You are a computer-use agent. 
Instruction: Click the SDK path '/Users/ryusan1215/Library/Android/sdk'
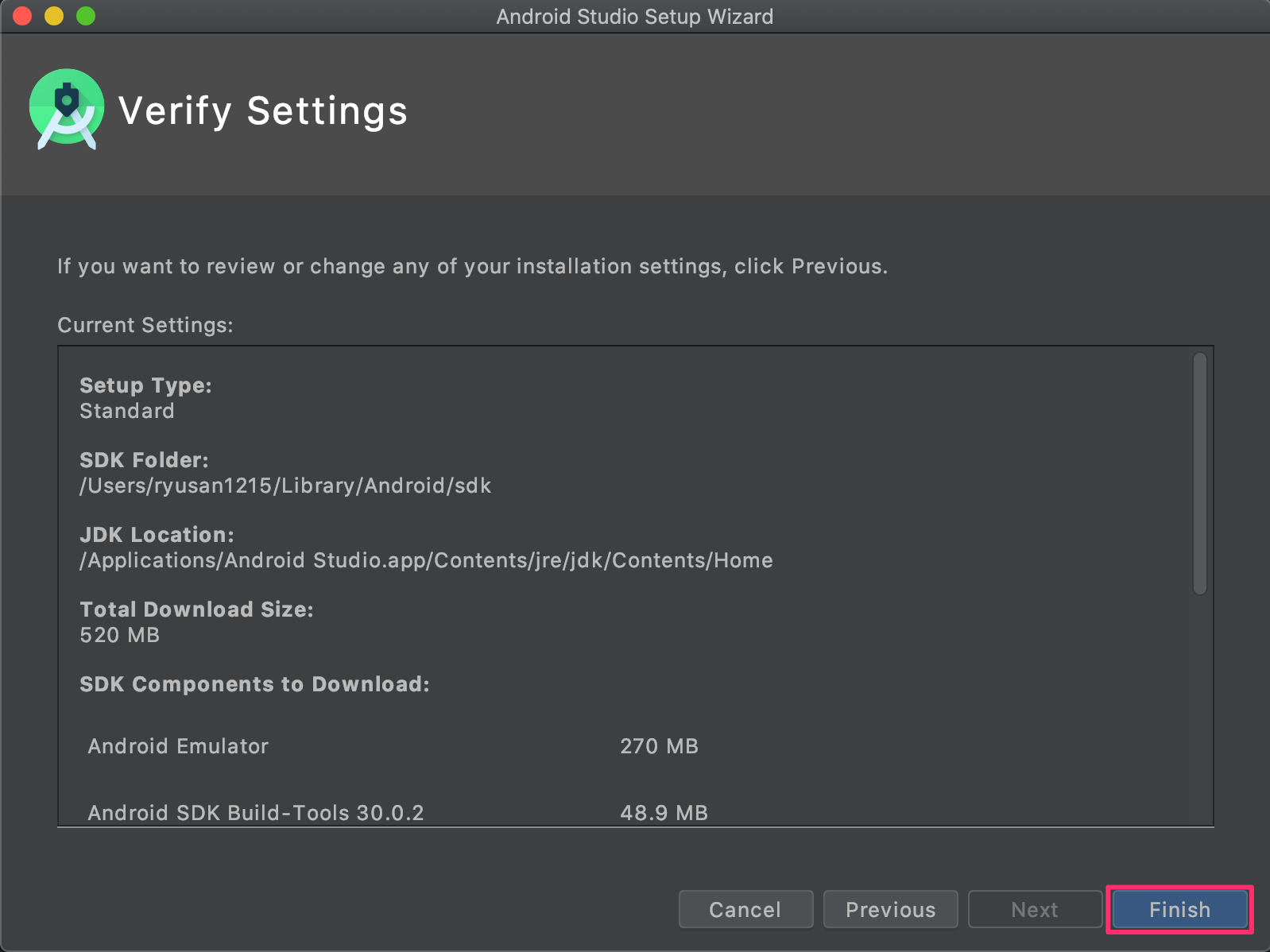point(285,486)
